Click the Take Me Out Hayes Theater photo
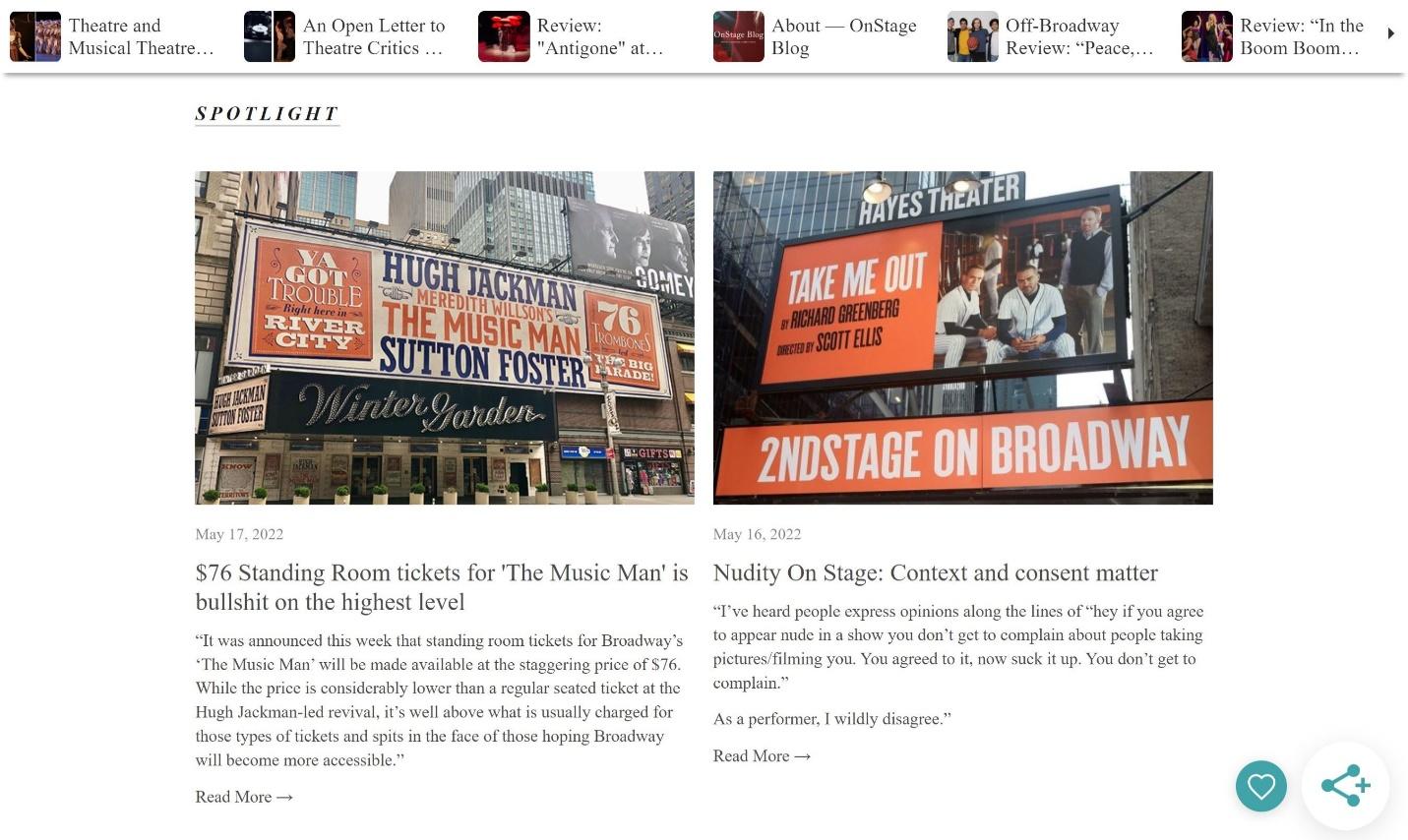Screen dimensions: 1408x840 coord(962,337)
